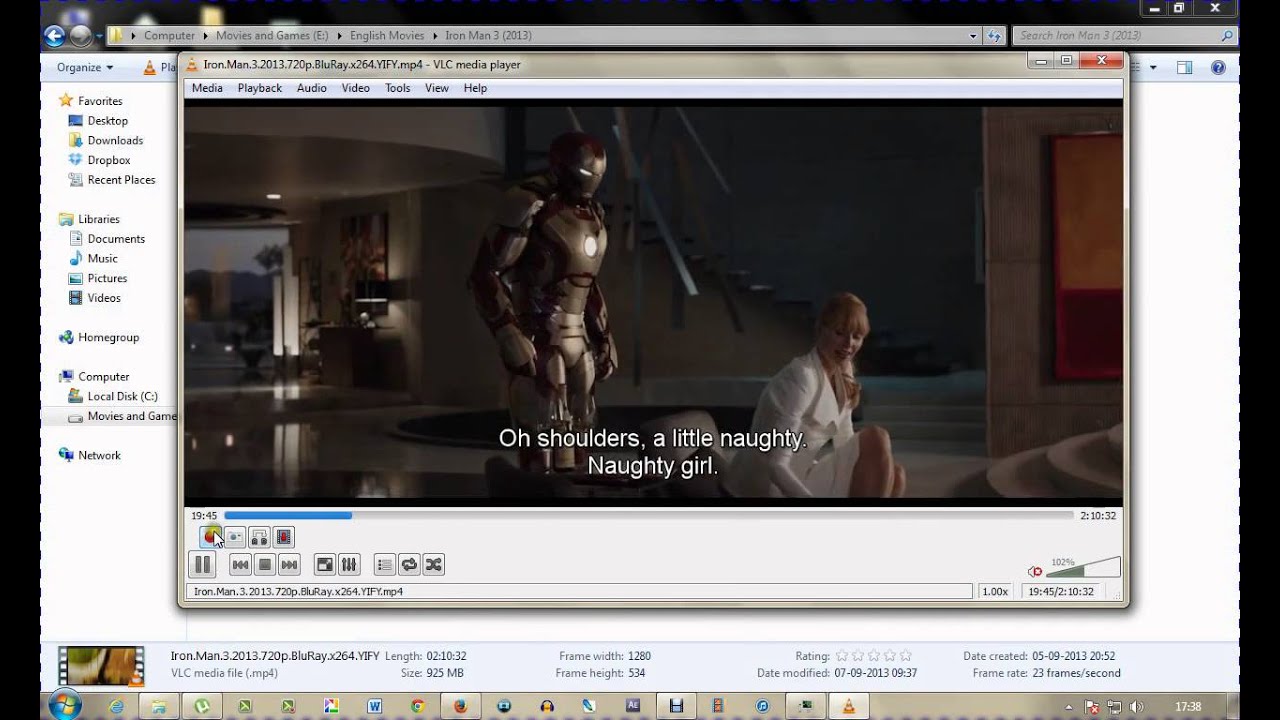Show the VLC playlist

384,565
